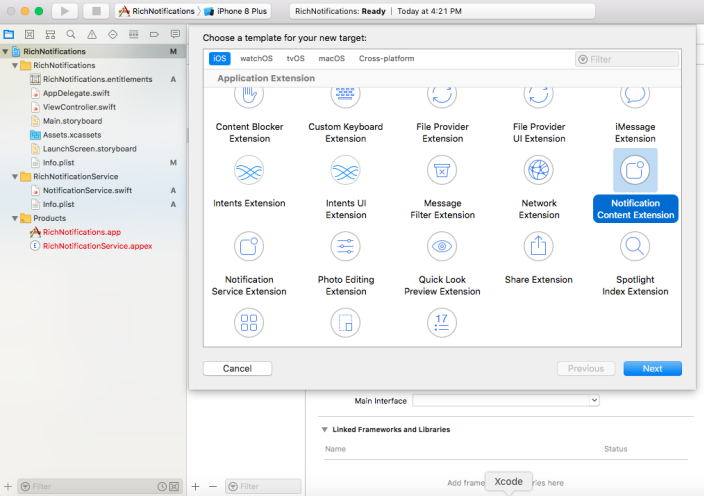Select RichNotificationService.appex product

click(97, 246)
